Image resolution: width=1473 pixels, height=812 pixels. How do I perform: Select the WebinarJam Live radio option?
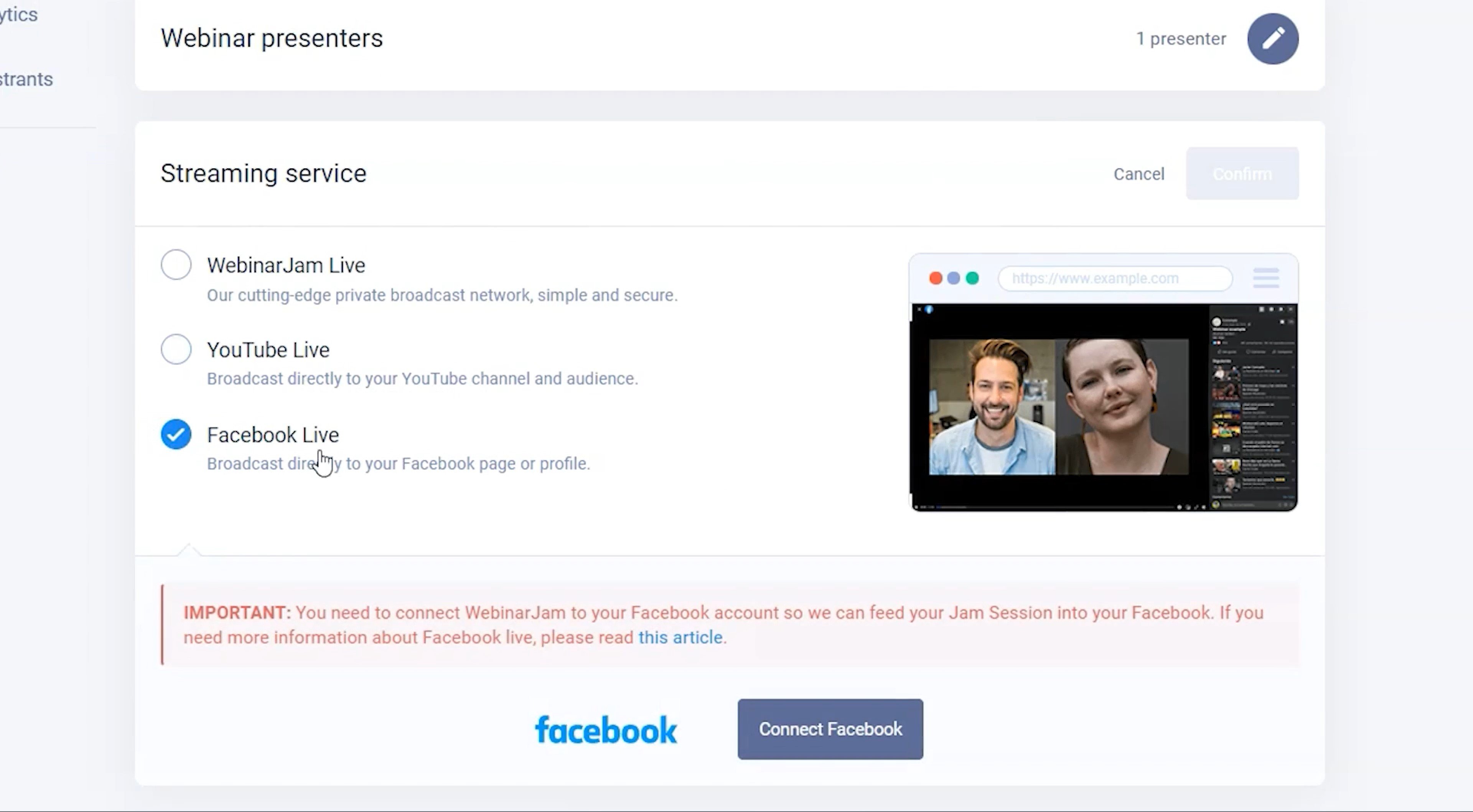click(x=176, y=265)
